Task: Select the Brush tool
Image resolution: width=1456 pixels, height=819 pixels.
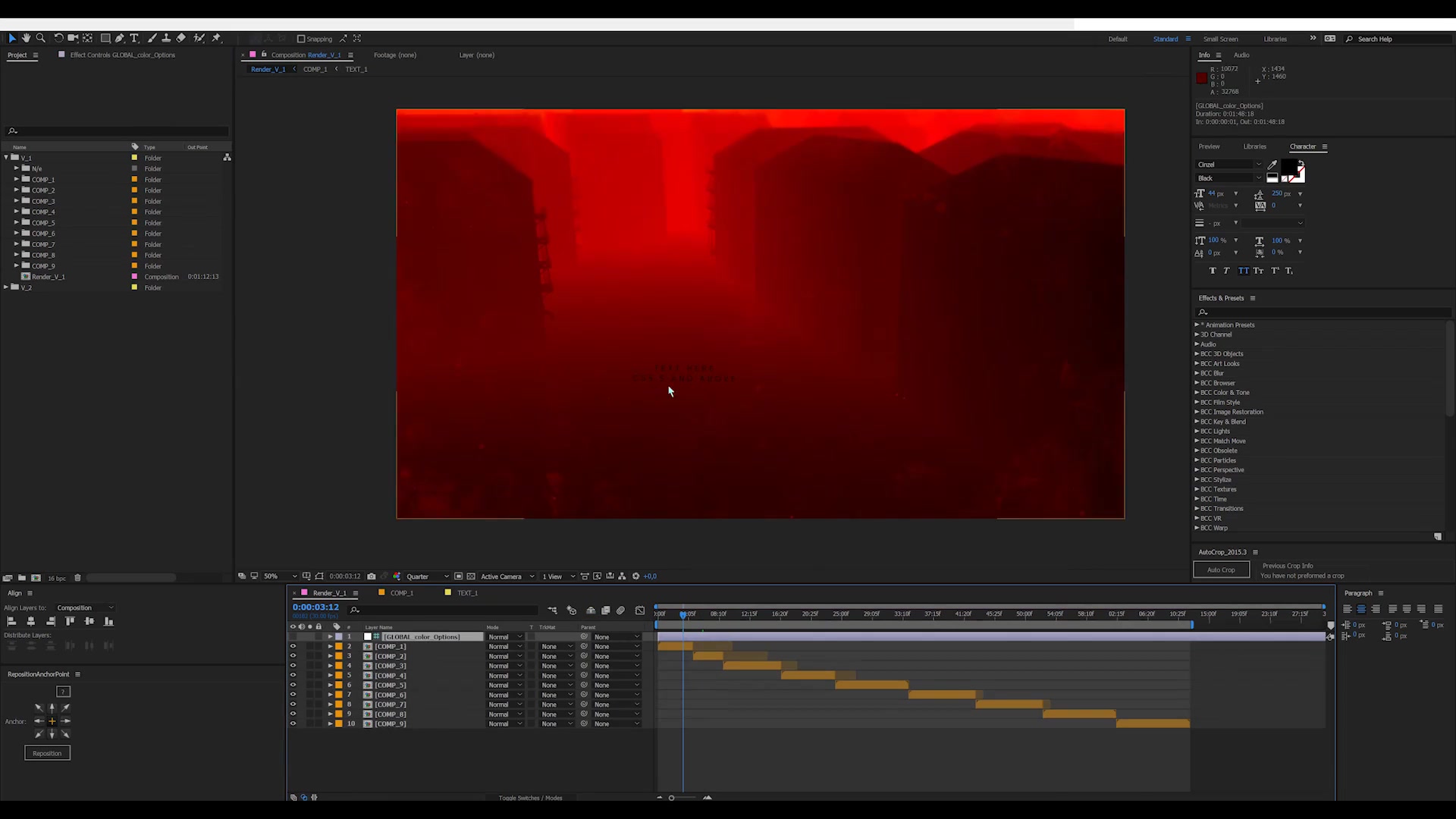Action: 152,38
